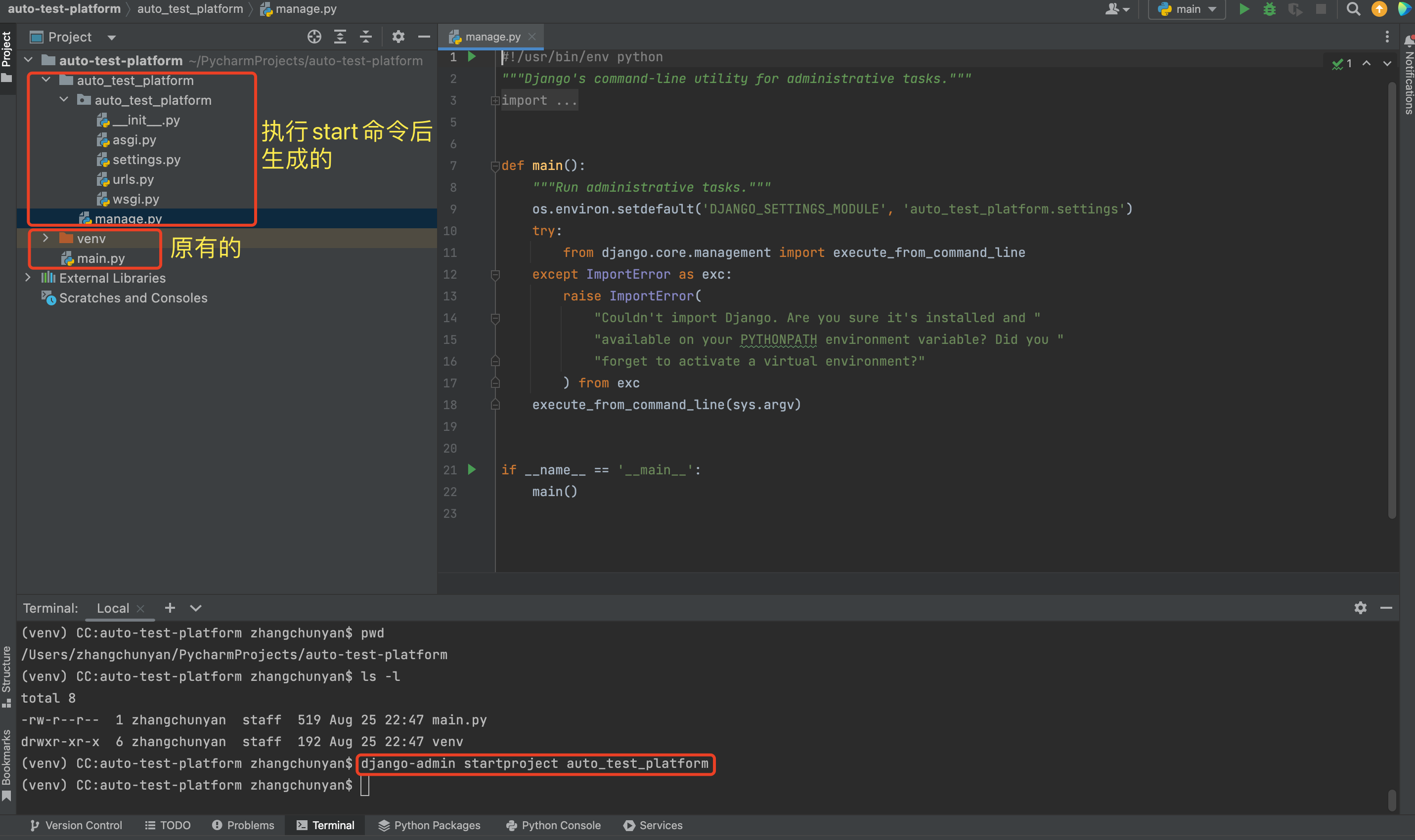Open Terminal panel settings gear

[x=1360, y=607]
